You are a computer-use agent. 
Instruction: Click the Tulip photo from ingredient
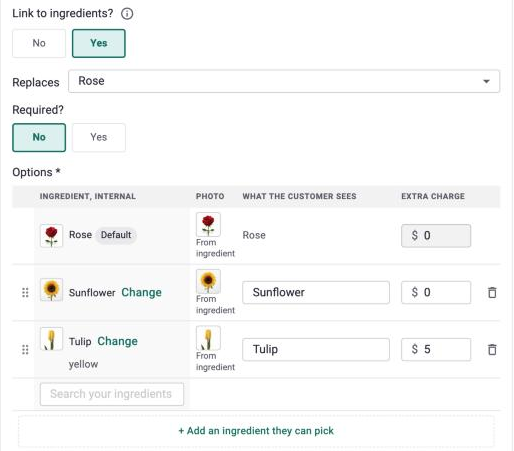click(208, 338)
